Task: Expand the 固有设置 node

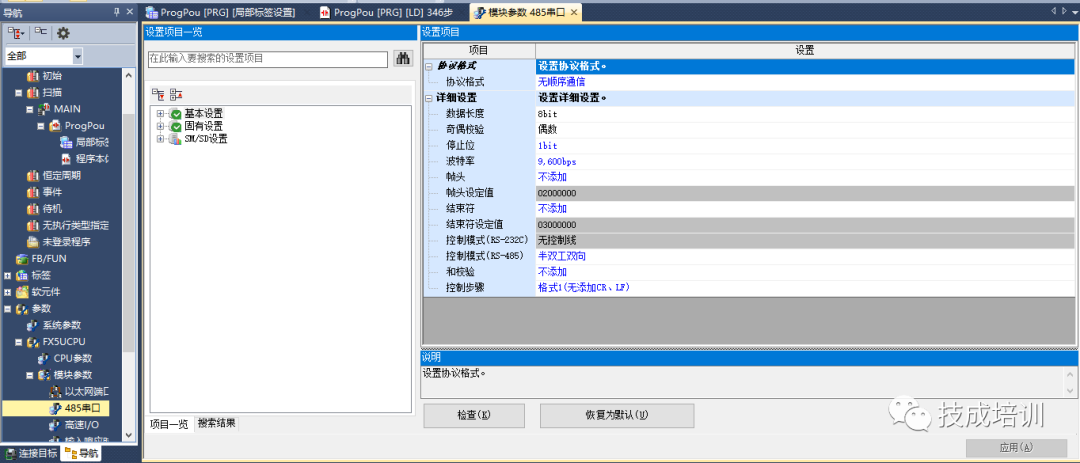Action: point(160,126)
